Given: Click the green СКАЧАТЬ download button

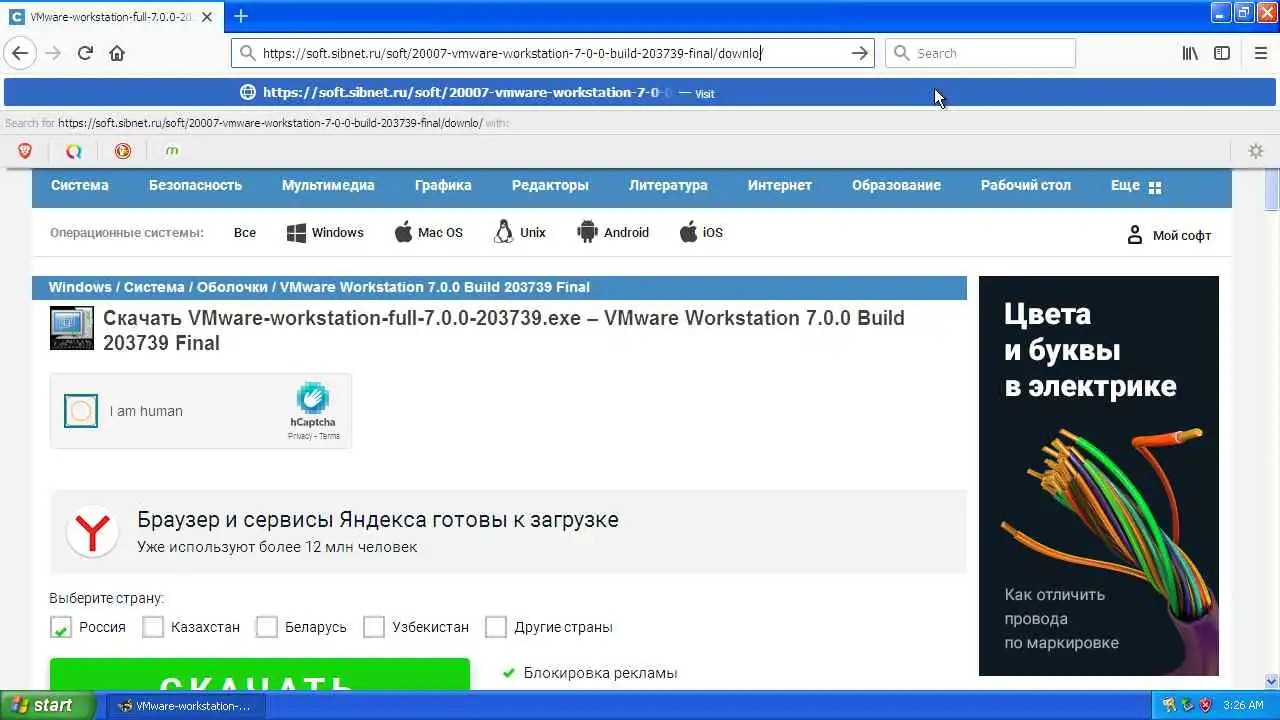Looking at the screenshot, I should [x=260, y=674].
